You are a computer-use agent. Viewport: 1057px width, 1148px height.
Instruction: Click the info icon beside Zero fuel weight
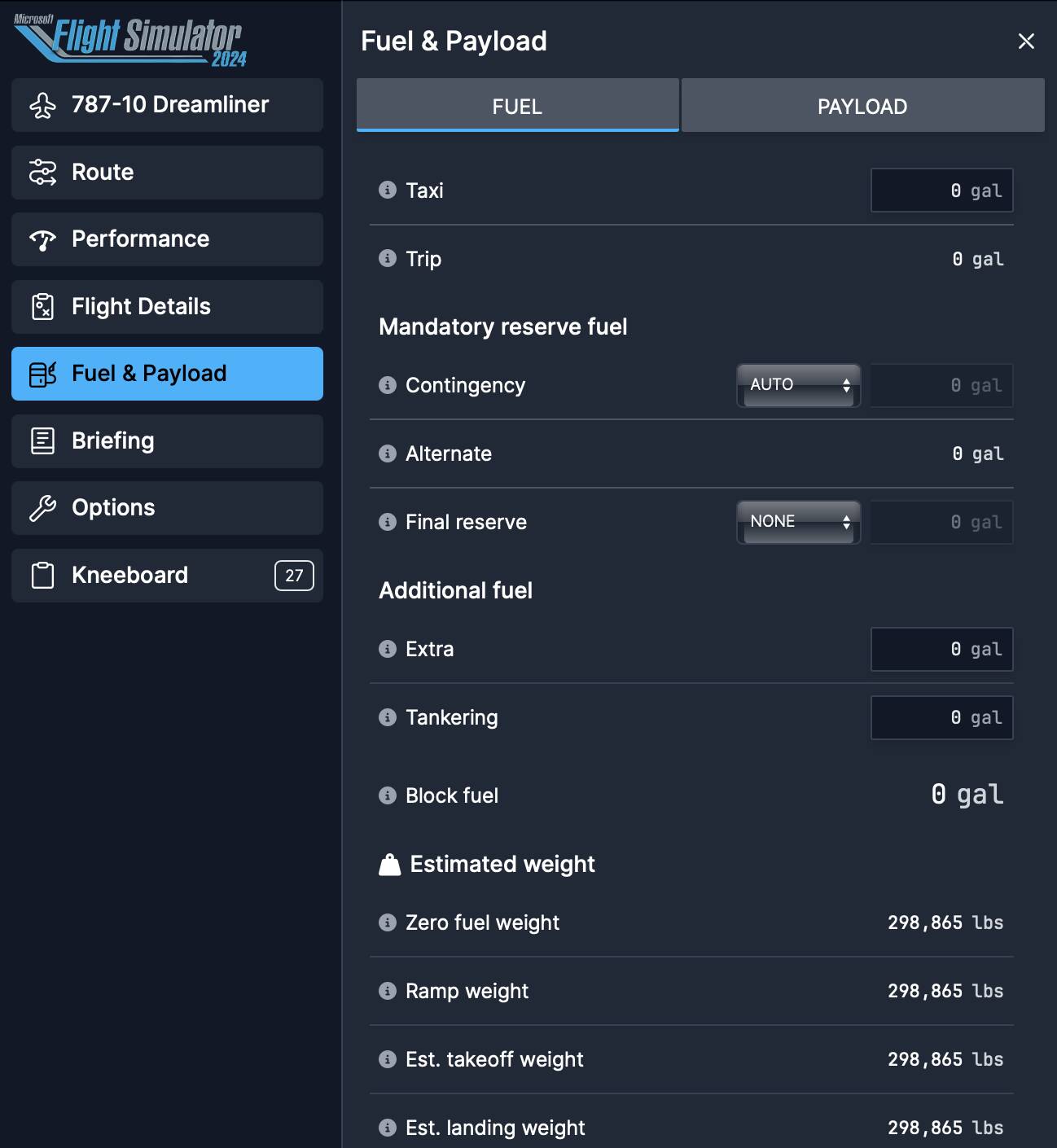(x=388, y=922)
